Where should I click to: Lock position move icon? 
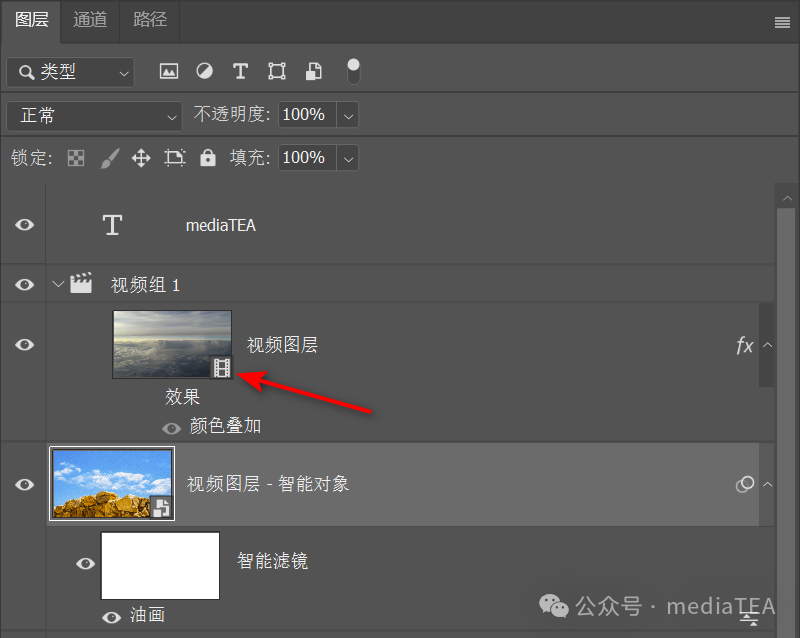click(141, 158)
